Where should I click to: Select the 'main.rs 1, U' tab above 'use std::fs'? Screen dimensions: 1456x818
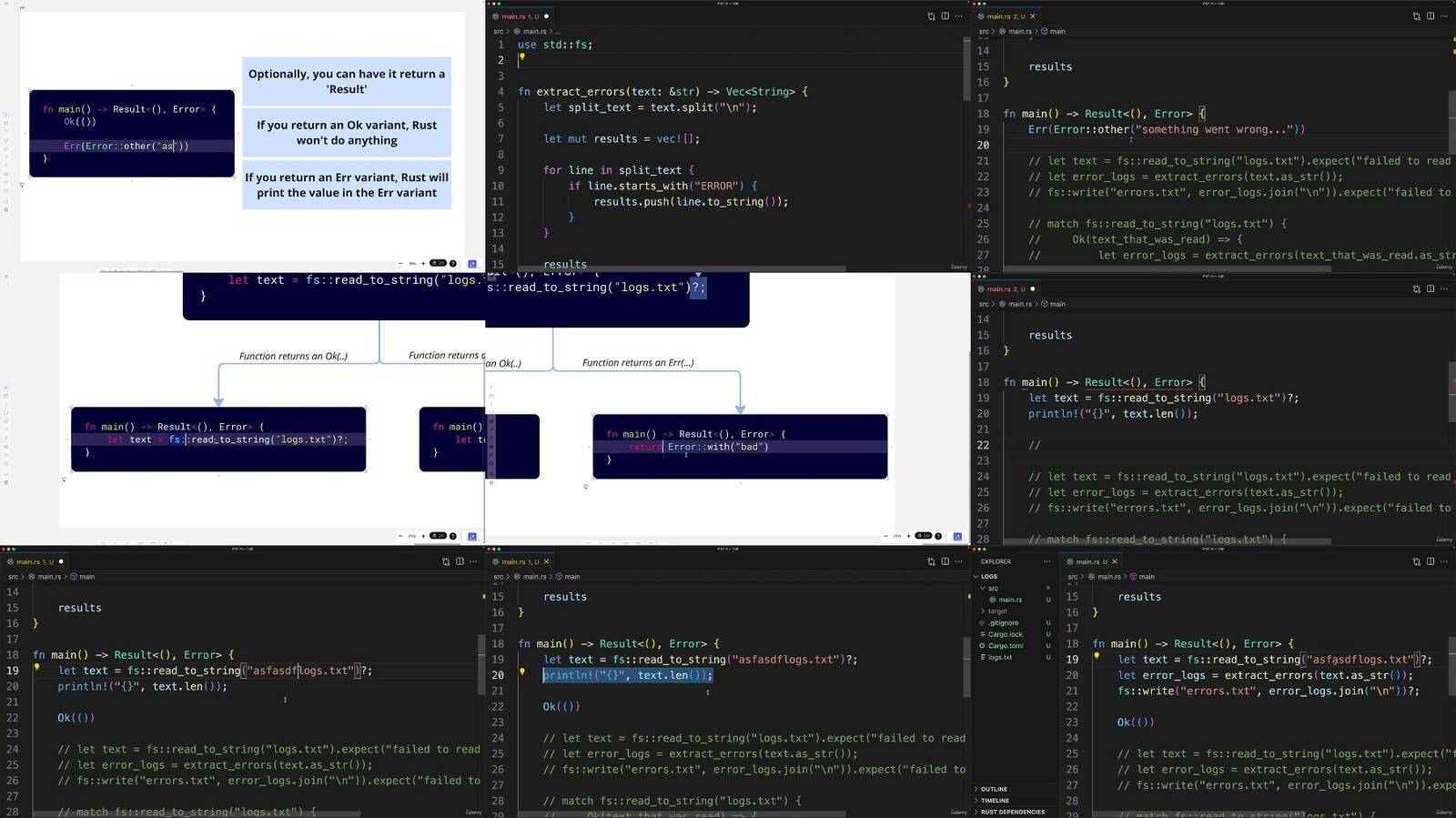(520, 16)
